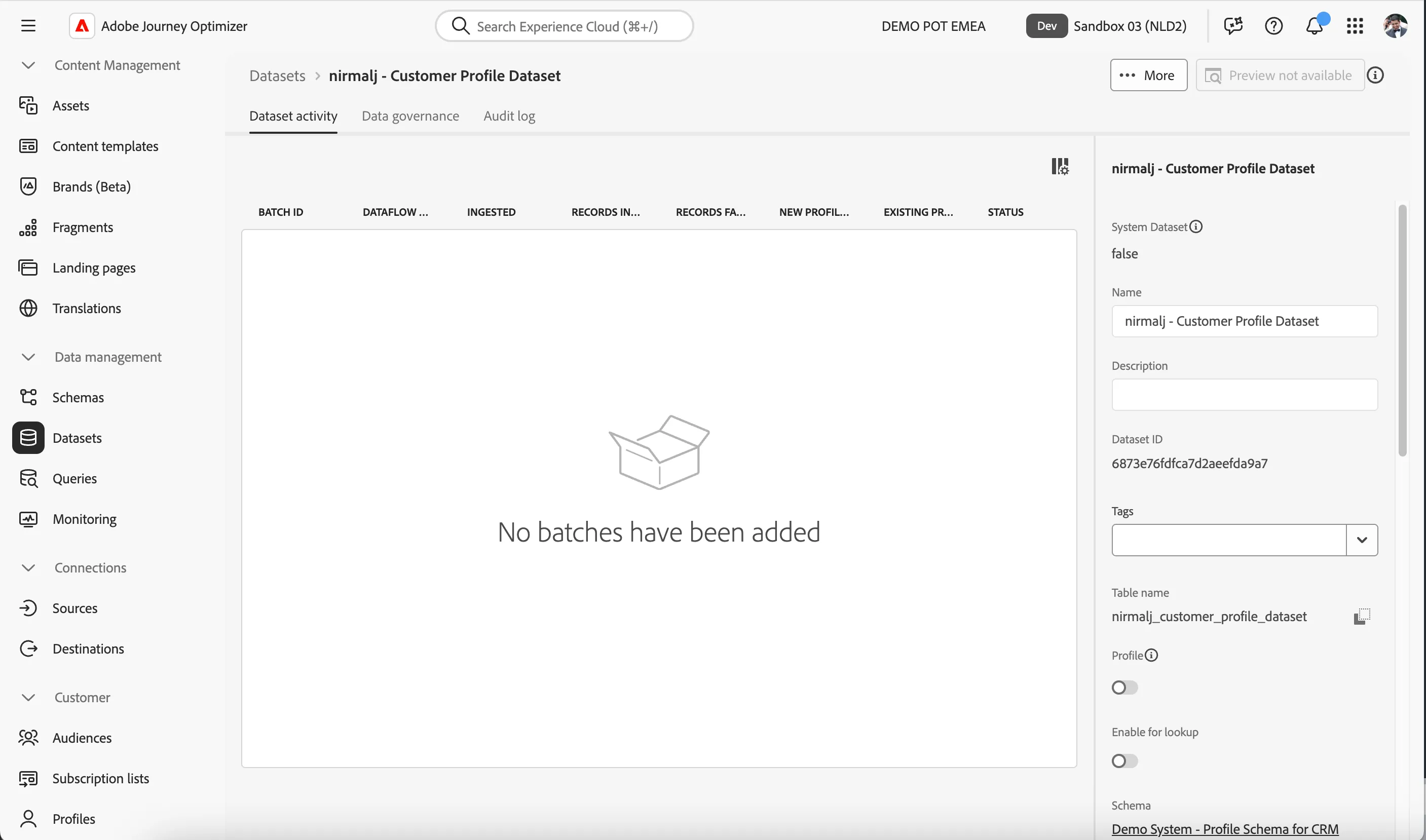Open the More options button

pos(1148,75)
